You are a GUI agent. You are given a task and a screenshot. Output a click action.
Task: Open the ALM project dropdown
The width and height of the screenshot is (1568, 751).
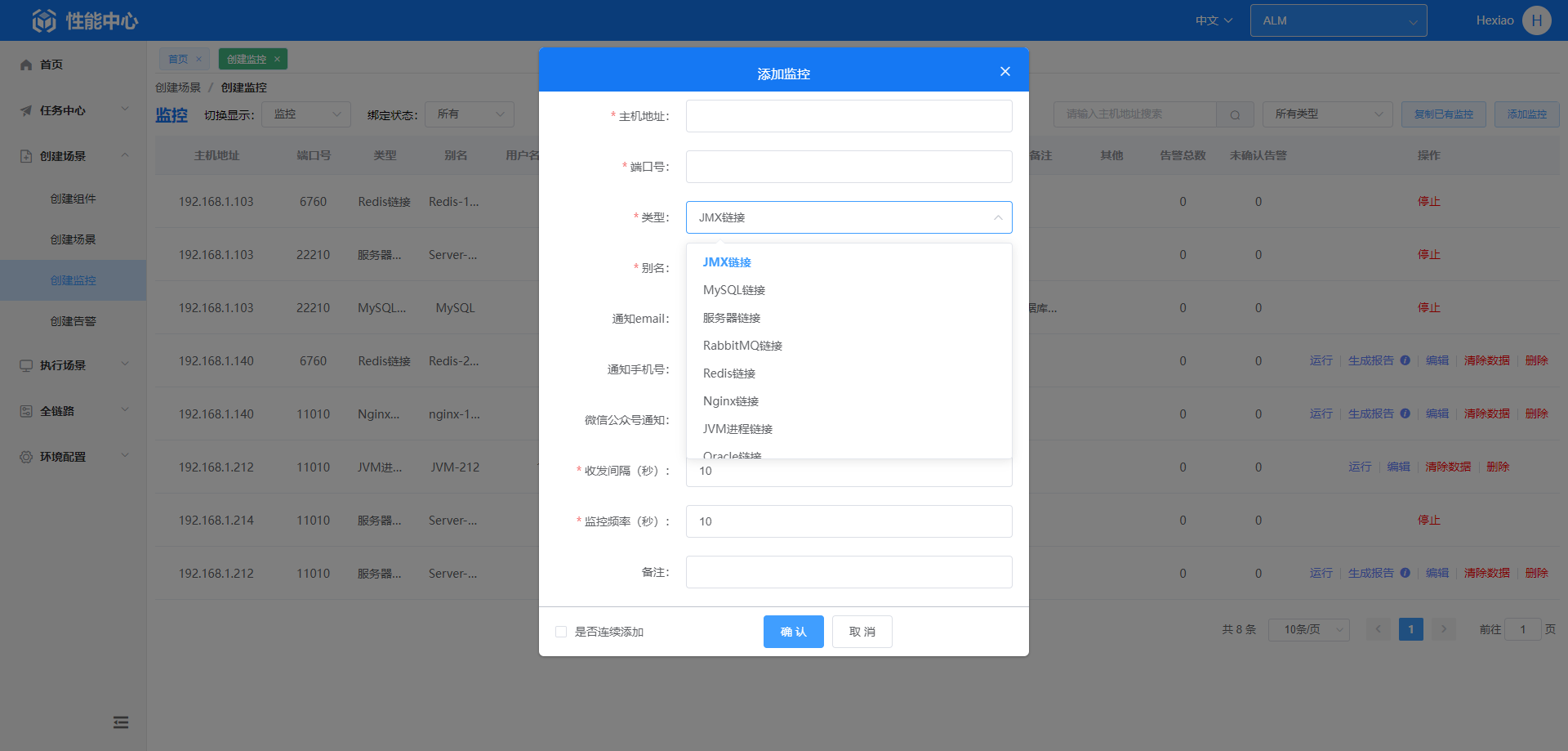[x=1338, y=20]
